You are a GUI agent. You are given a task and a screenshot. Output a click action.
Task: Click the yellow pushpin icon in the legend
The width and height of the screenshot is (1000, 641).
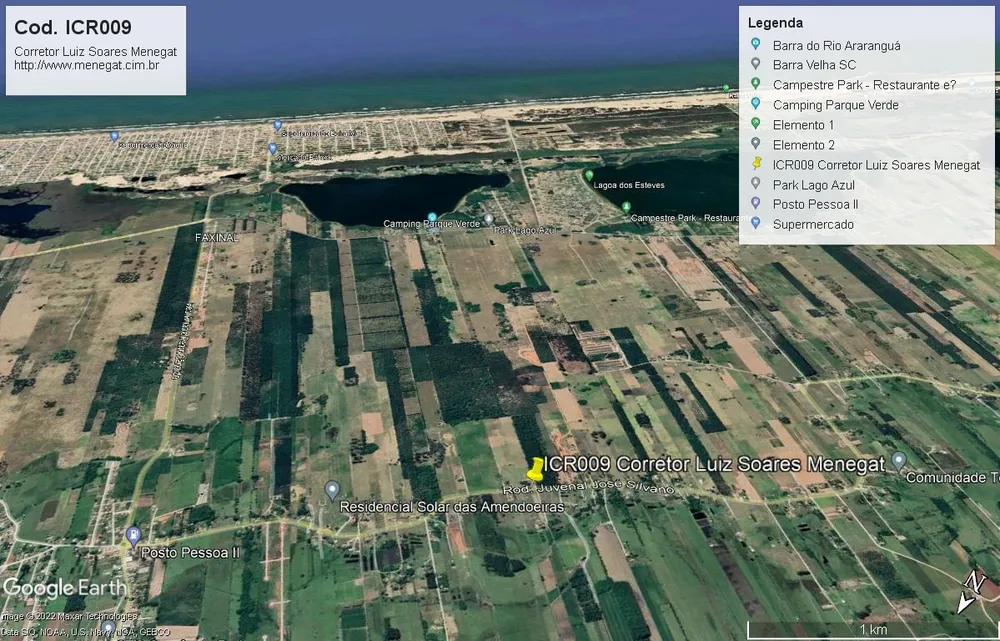point(756,163)
